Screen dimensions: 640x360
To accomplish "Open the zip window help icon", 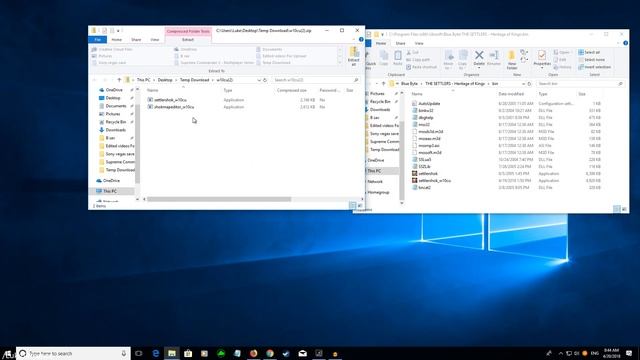I will 361,40.
